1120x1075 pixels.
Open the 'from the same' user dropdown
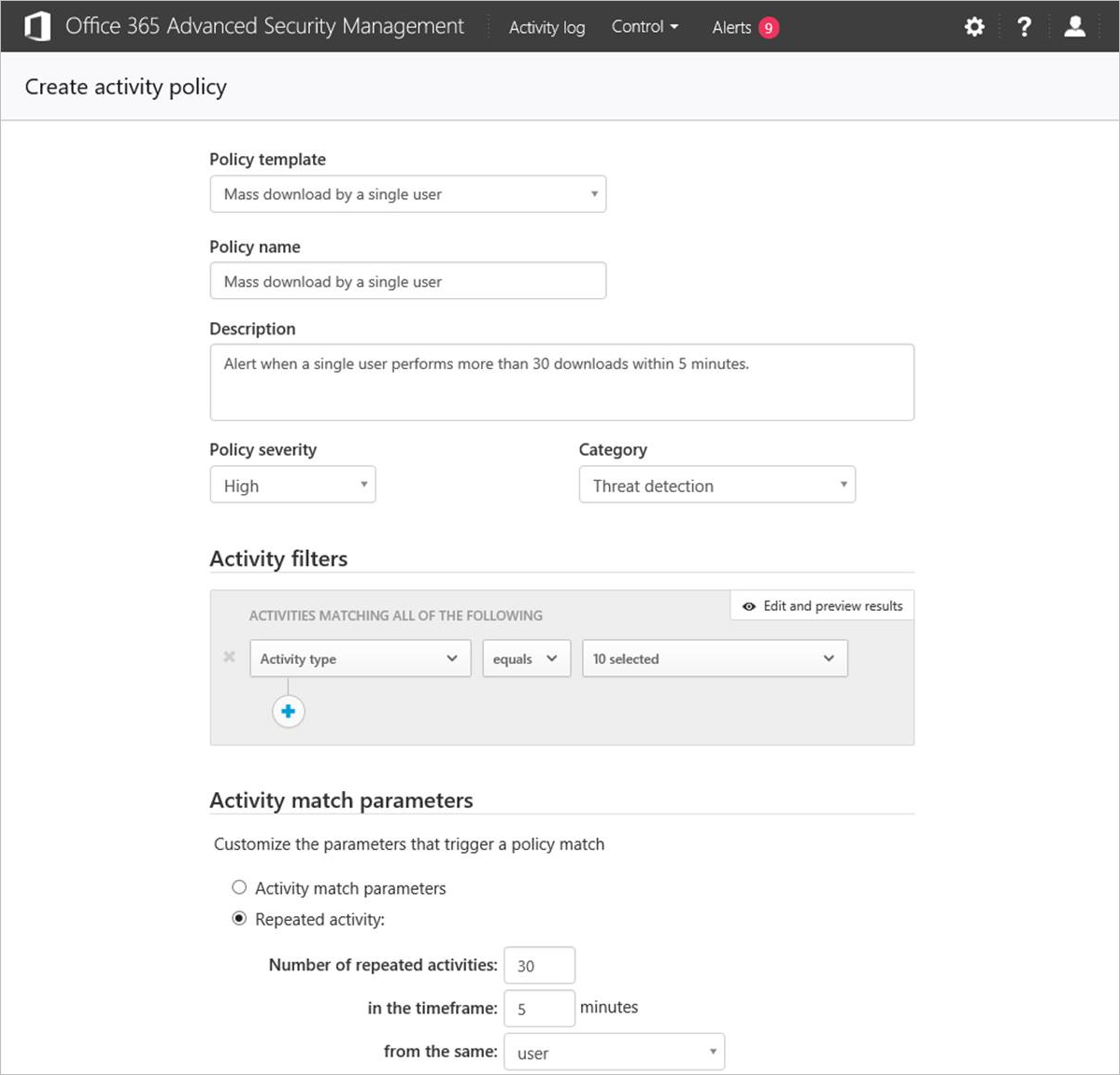click(x=614, y=1053)
